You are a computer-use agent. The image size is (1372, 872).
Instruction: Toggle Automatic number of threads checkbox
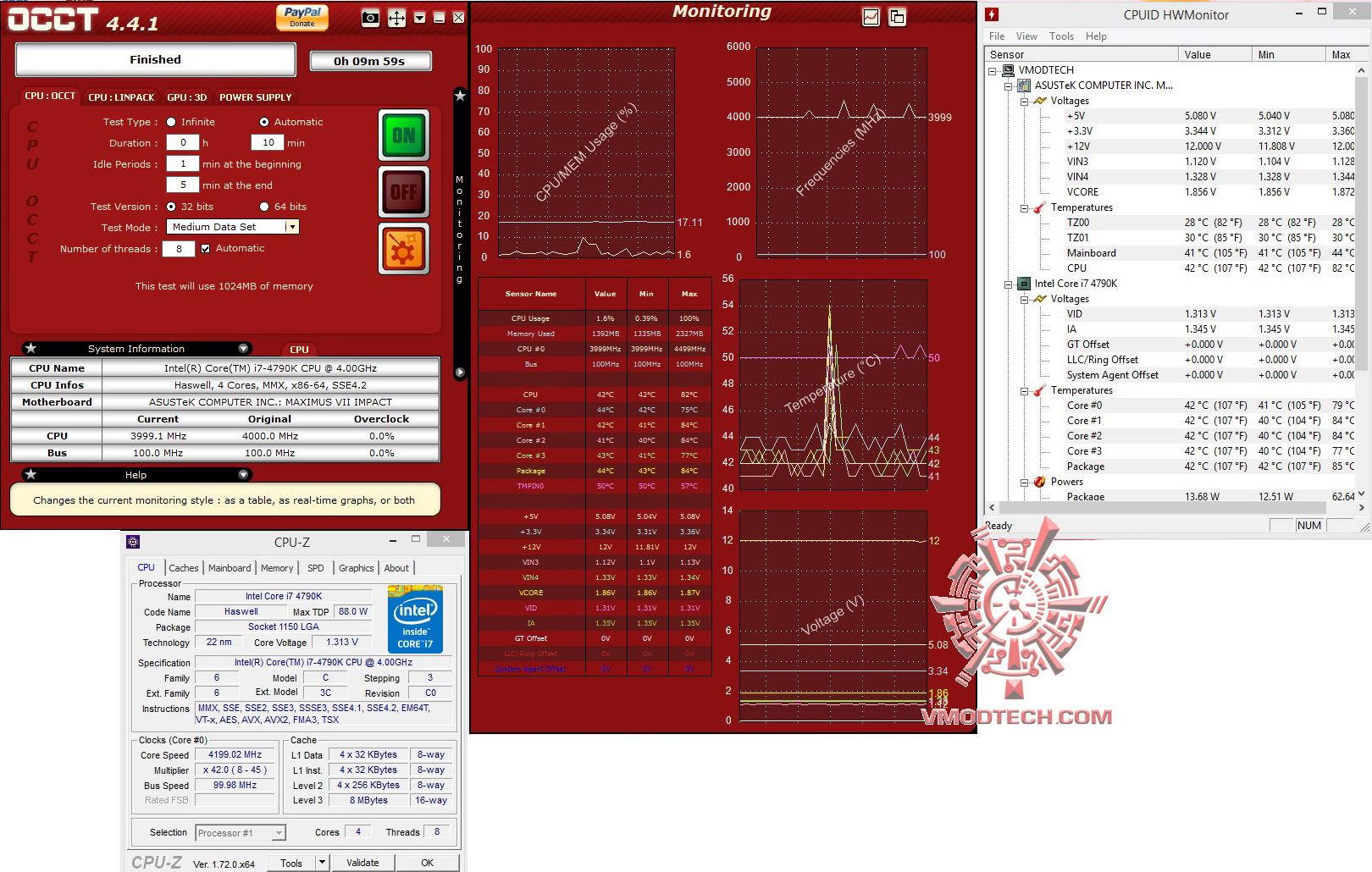(205, 249)
